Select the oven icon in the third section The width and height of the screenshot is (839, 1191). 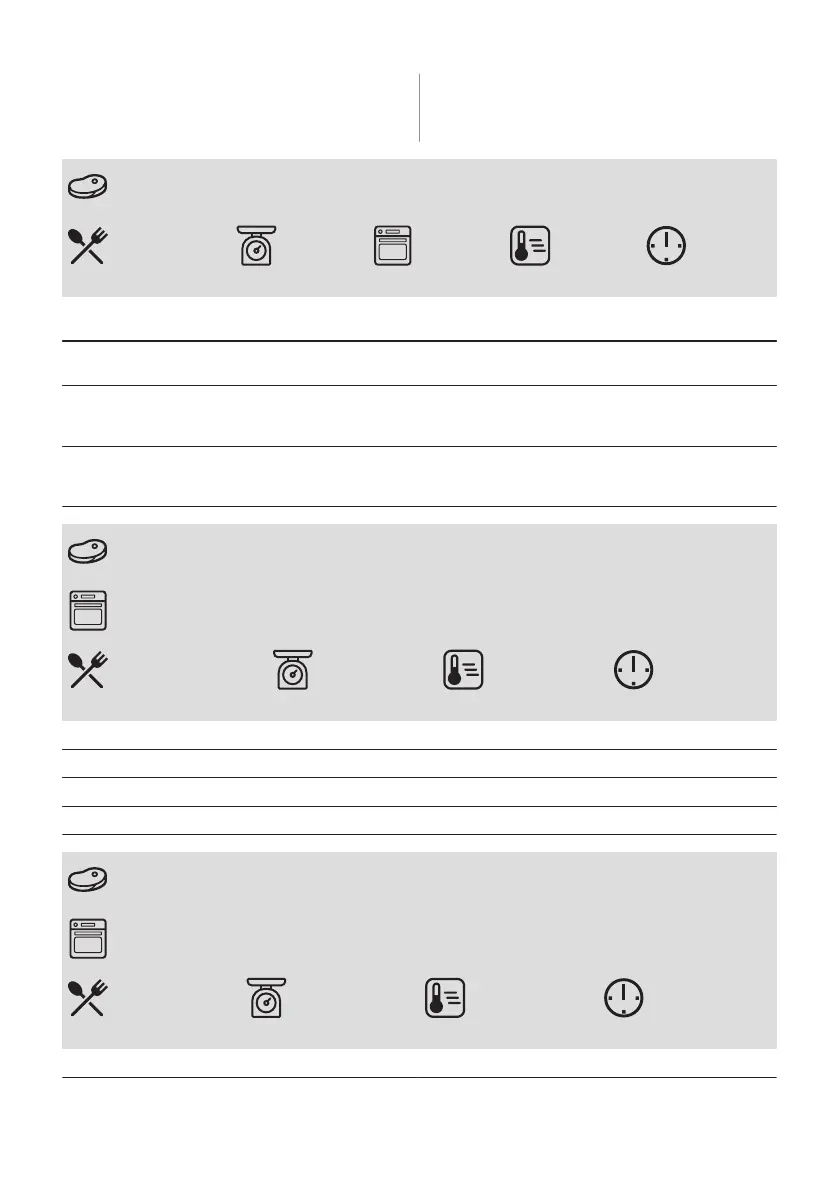[x=88, y=939]
